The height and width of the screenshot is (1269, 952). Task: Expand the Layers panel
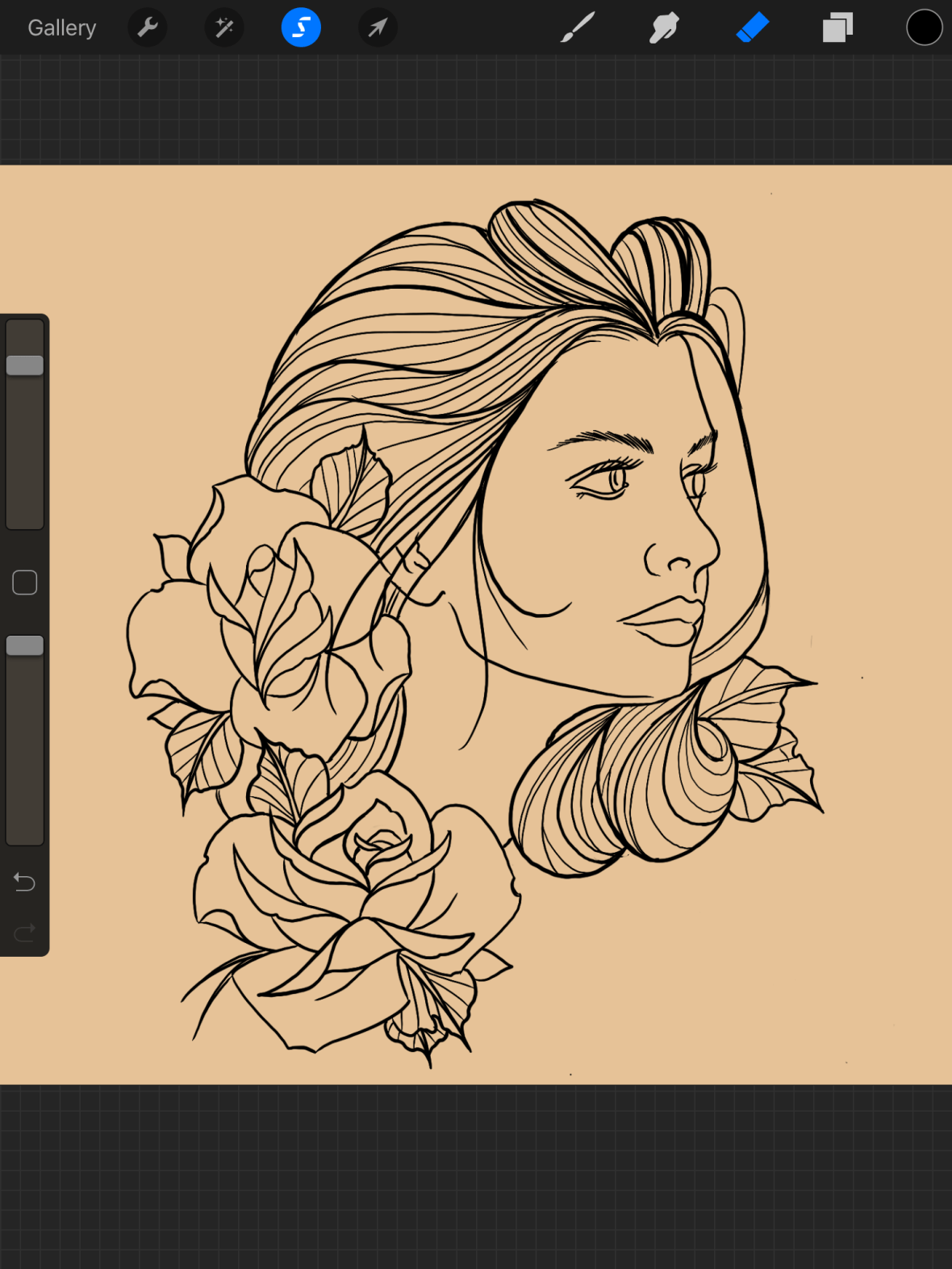click(x=837, y=28)
